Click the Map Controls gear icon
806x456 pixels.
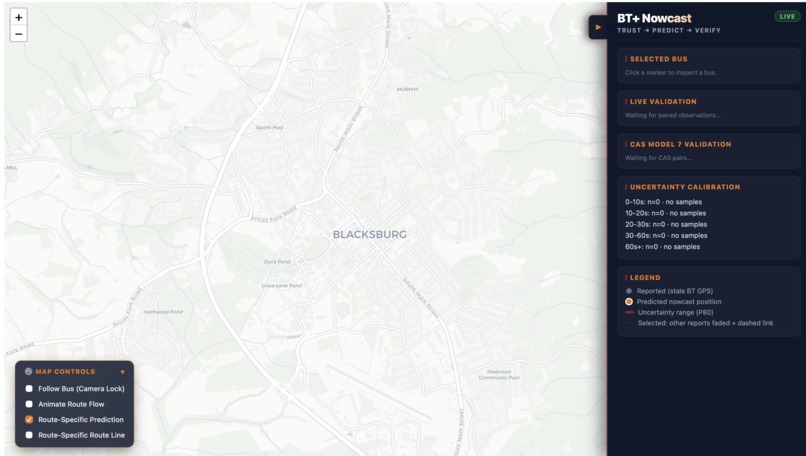coord(29,371)
